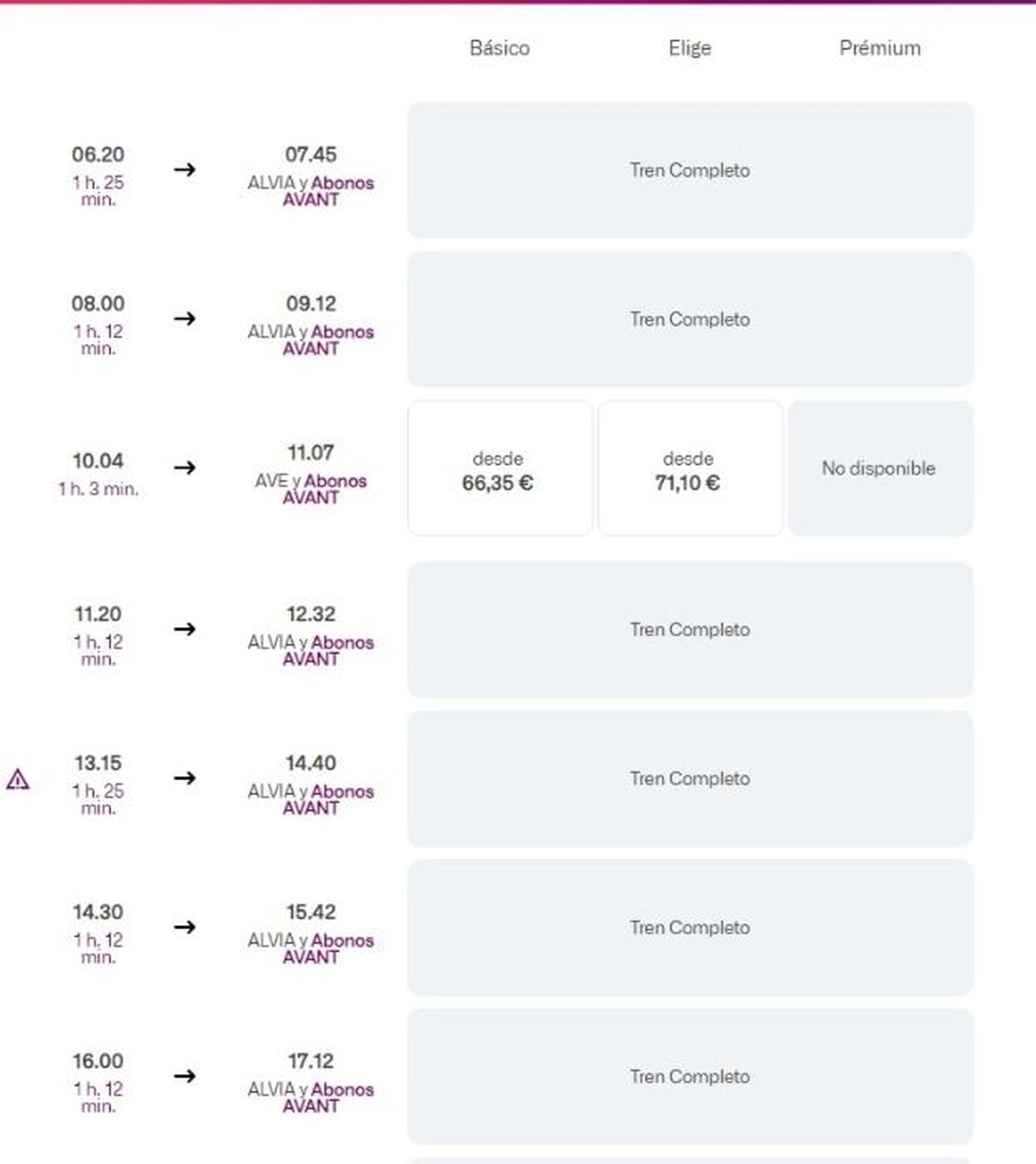Expand details for the 06.20 Tren Completo row
1036x1164 pixels.
pyautogui.click(x=690, y=170)
